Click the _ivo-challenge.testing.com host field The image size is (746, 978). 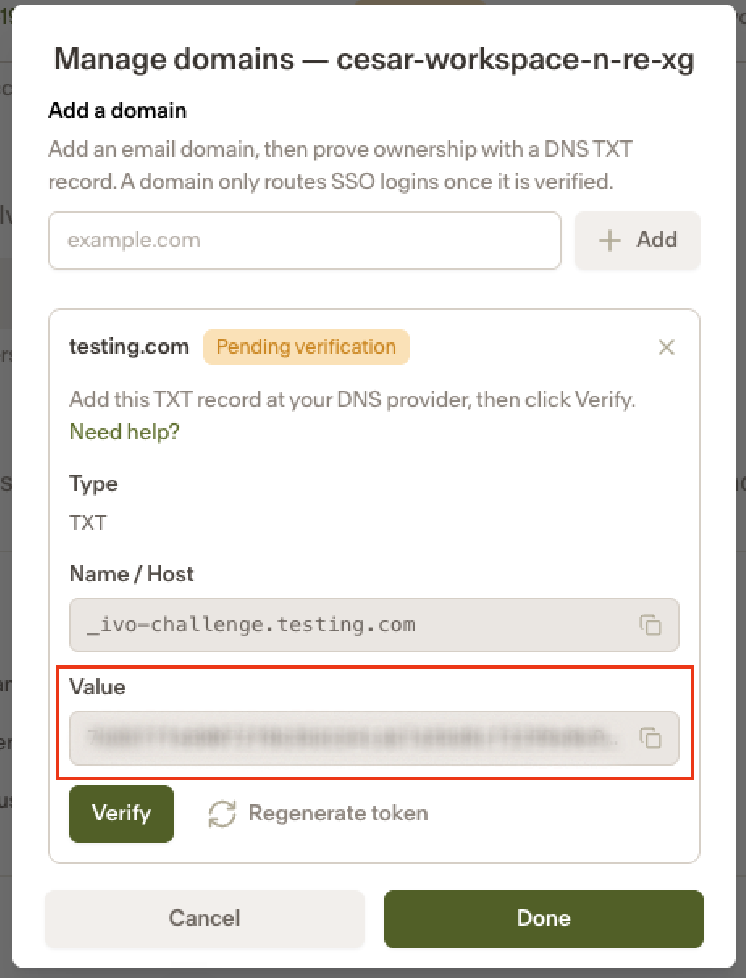[x=374, y=625]
